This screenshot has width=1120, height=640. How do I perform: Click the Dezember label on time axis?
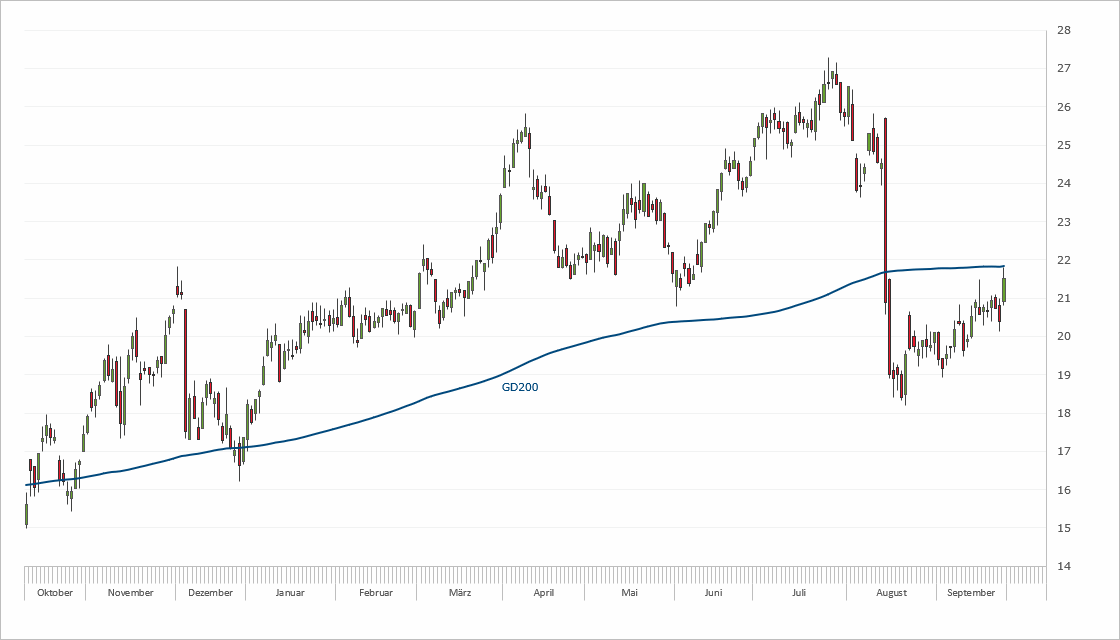point(210,593)
